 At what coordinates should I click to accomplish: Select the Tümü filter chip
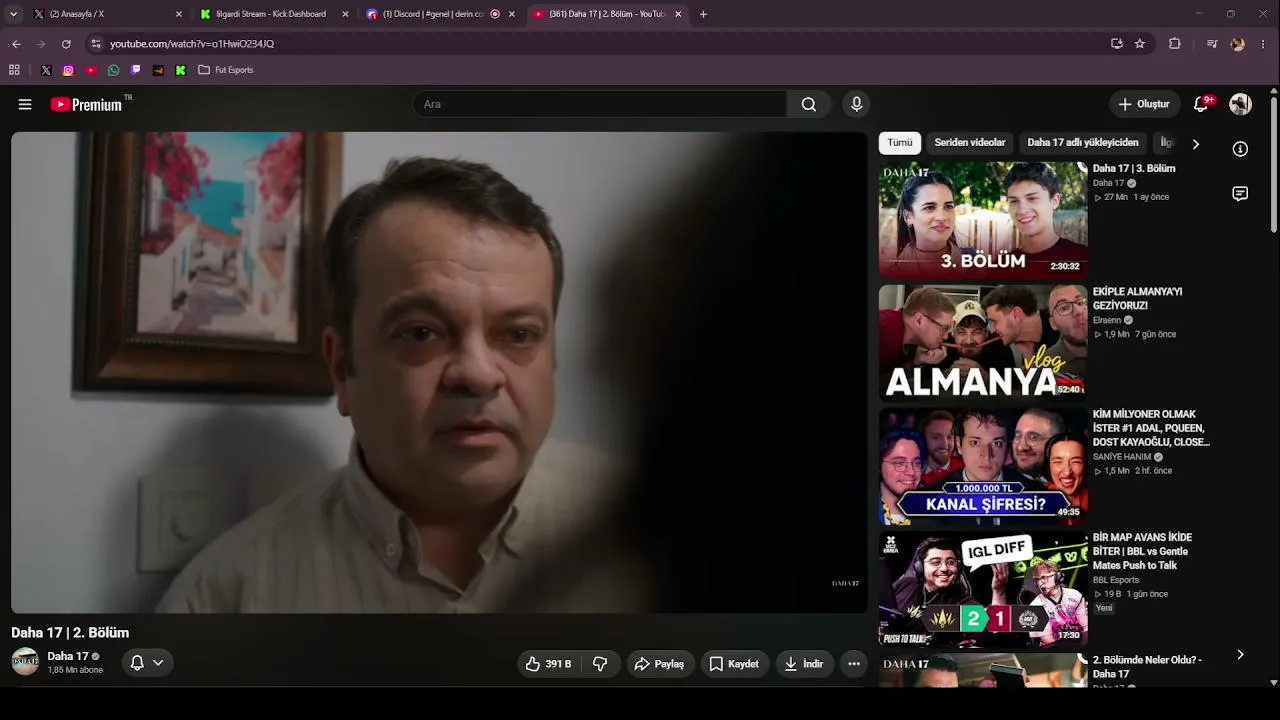tap(900, 143)
